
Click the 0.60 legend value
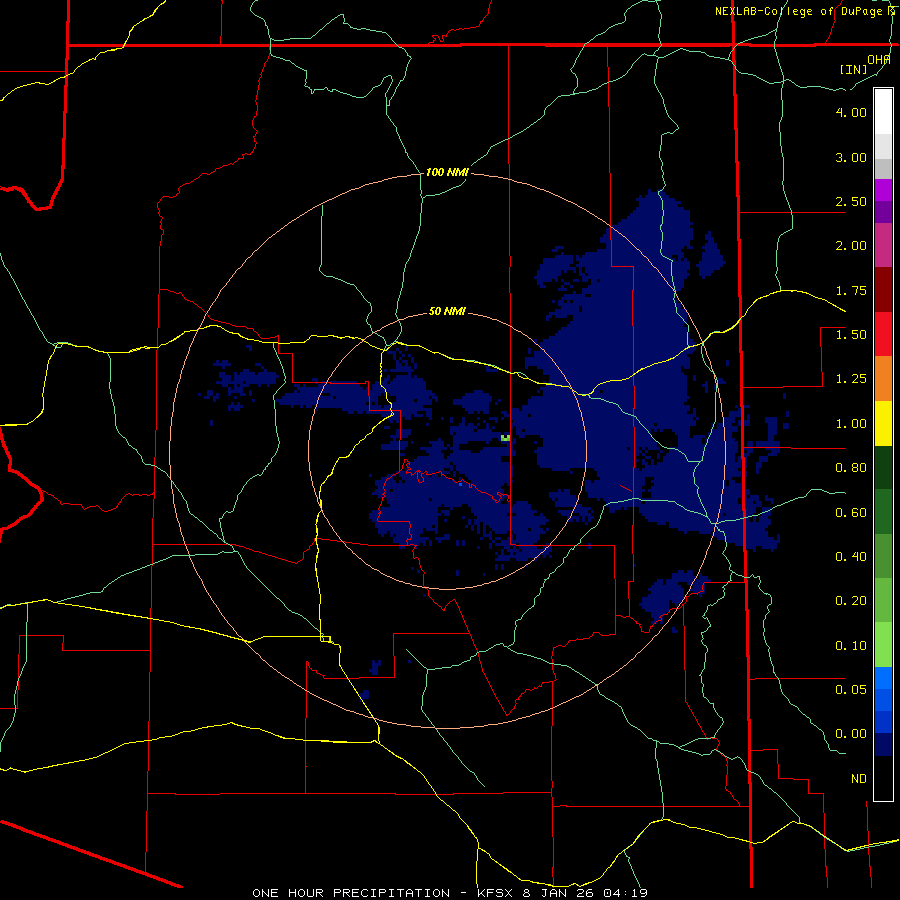tap(851, 513)
